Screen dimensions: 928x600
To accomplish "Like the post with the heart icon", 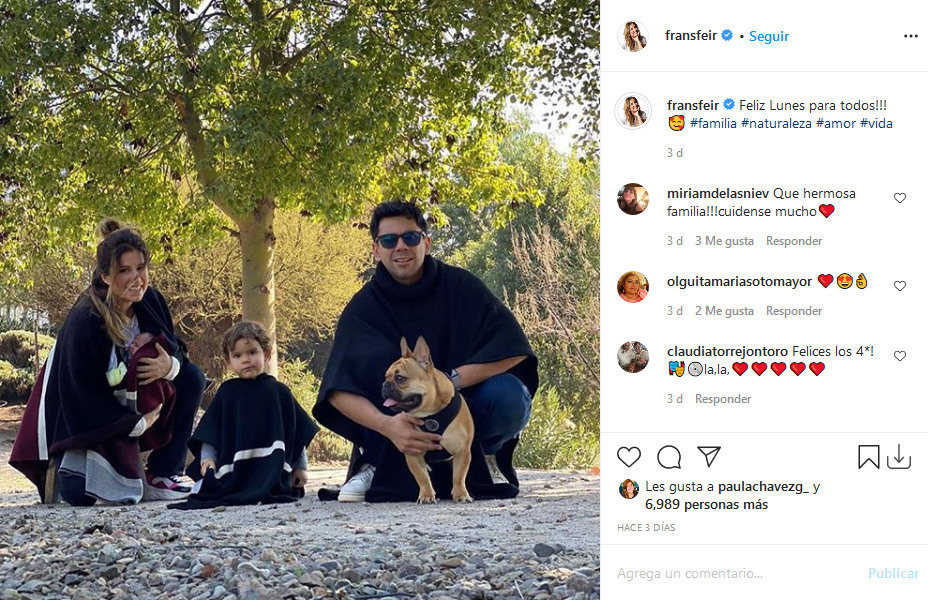I will point(629,457).
